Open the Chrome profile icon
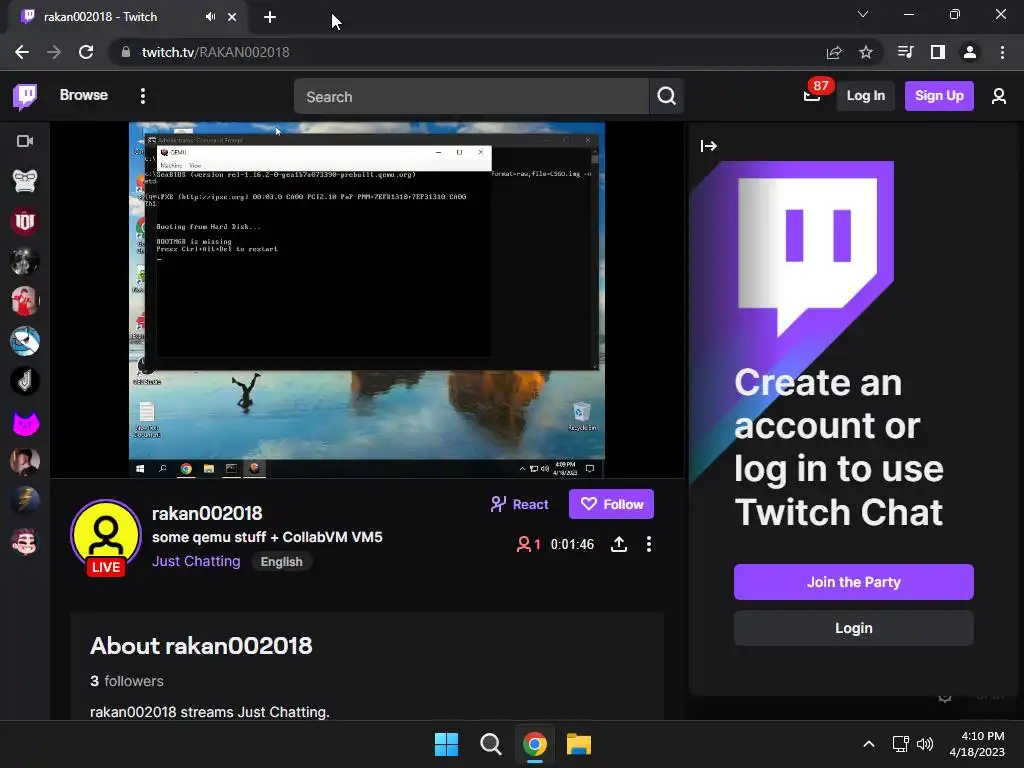The height and width of the screenshot is (768, 1024). coord(970,52)
